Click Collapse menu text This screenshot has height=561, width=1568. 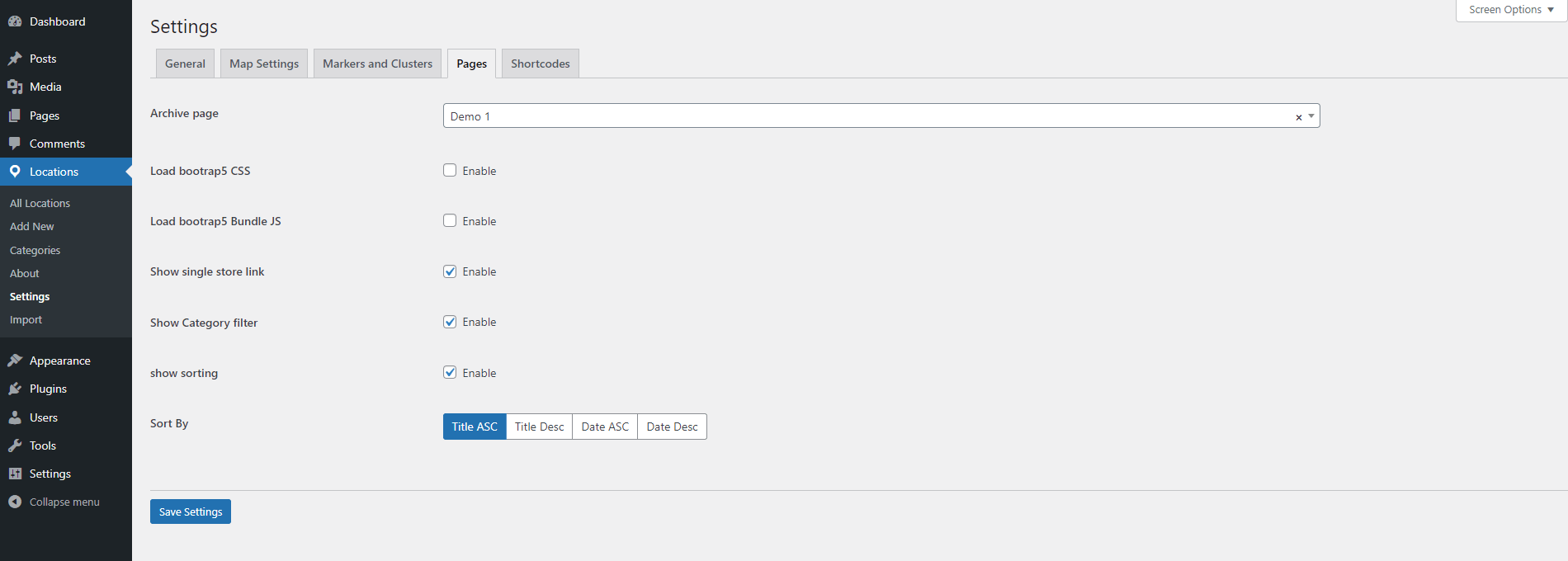64,502
